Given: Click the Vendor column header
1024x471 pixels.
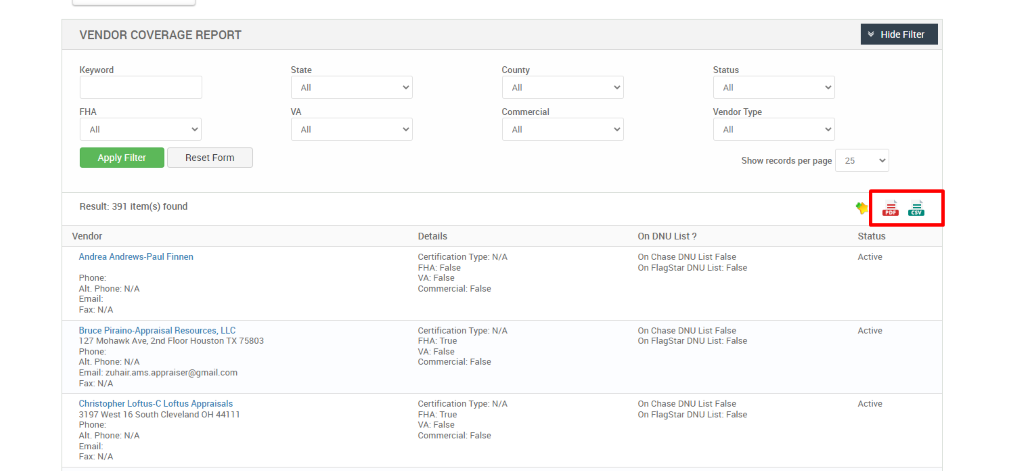Looking at the screenshot, I should pos(87,236).
